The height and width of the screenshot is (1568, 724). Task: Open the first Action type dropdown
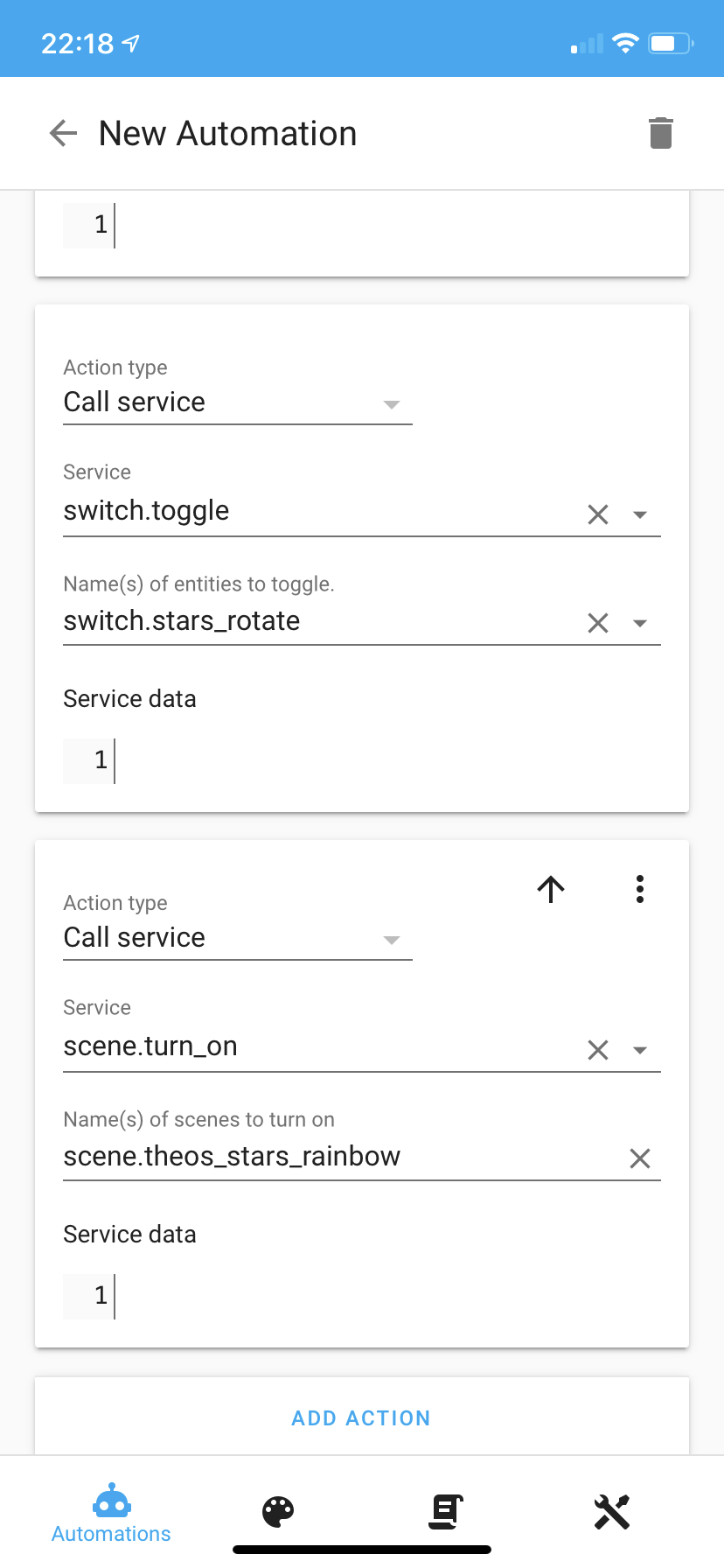point(392,404)
